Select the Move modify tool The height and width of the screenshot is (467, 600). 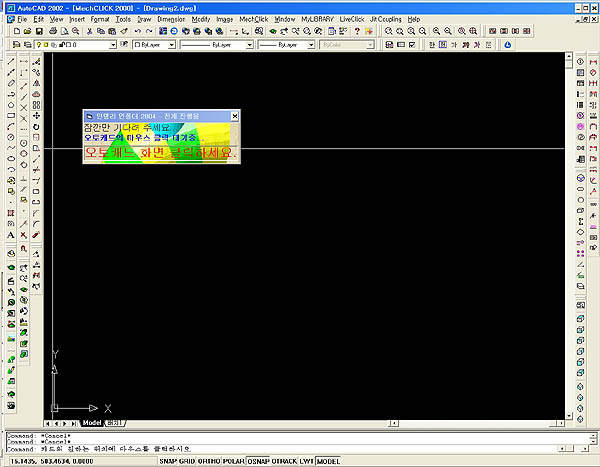click(36, 116)
